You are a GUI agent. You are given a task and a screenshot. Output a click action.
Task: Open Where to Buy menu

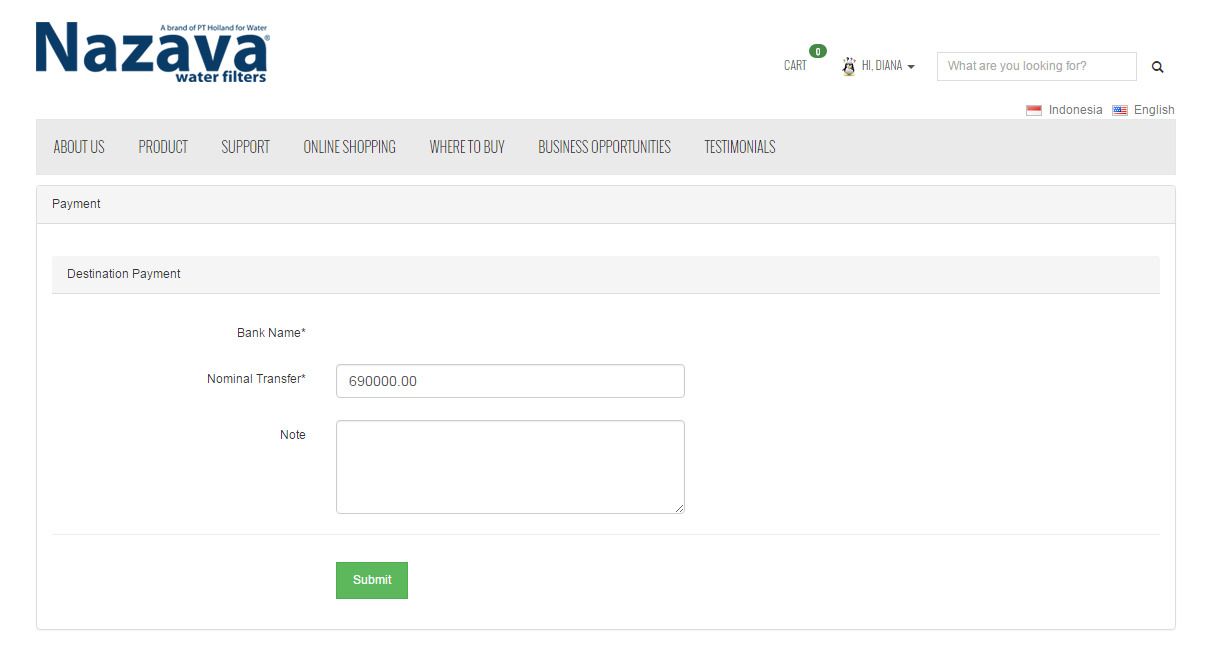click(x=467, y=147)
